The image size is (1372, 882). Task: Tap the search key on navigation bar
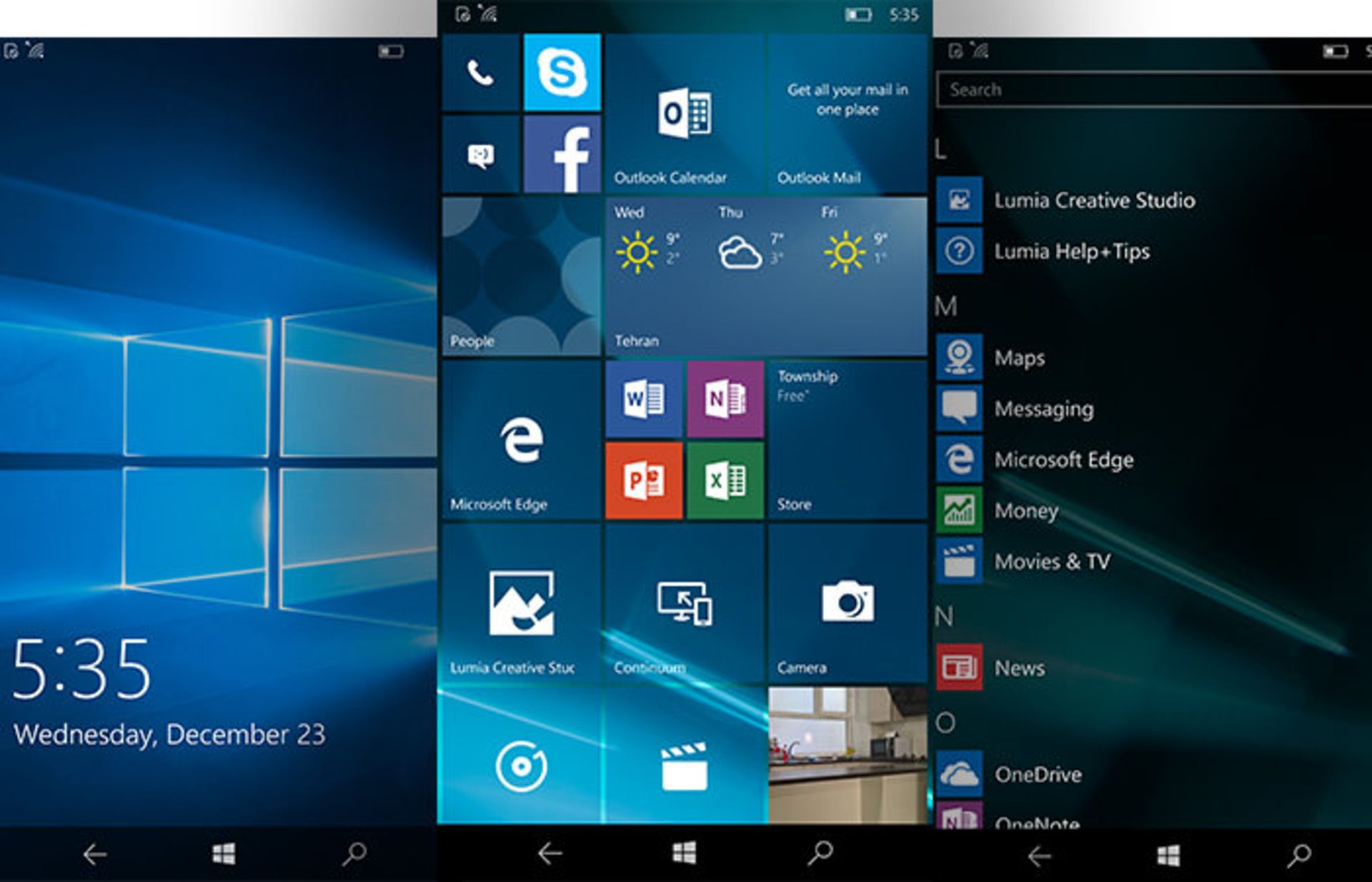click(820, 854)
